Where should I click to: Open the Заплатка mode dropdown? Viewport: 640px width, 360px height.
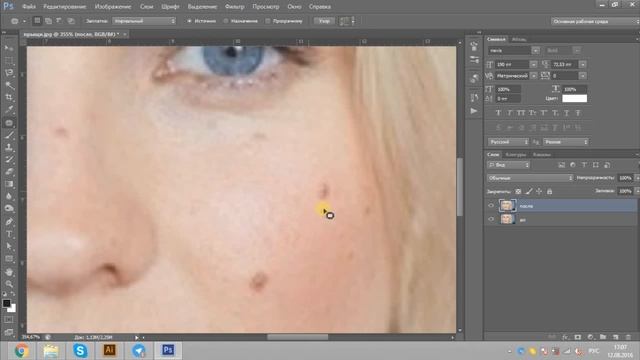click(x=144, y=21)
